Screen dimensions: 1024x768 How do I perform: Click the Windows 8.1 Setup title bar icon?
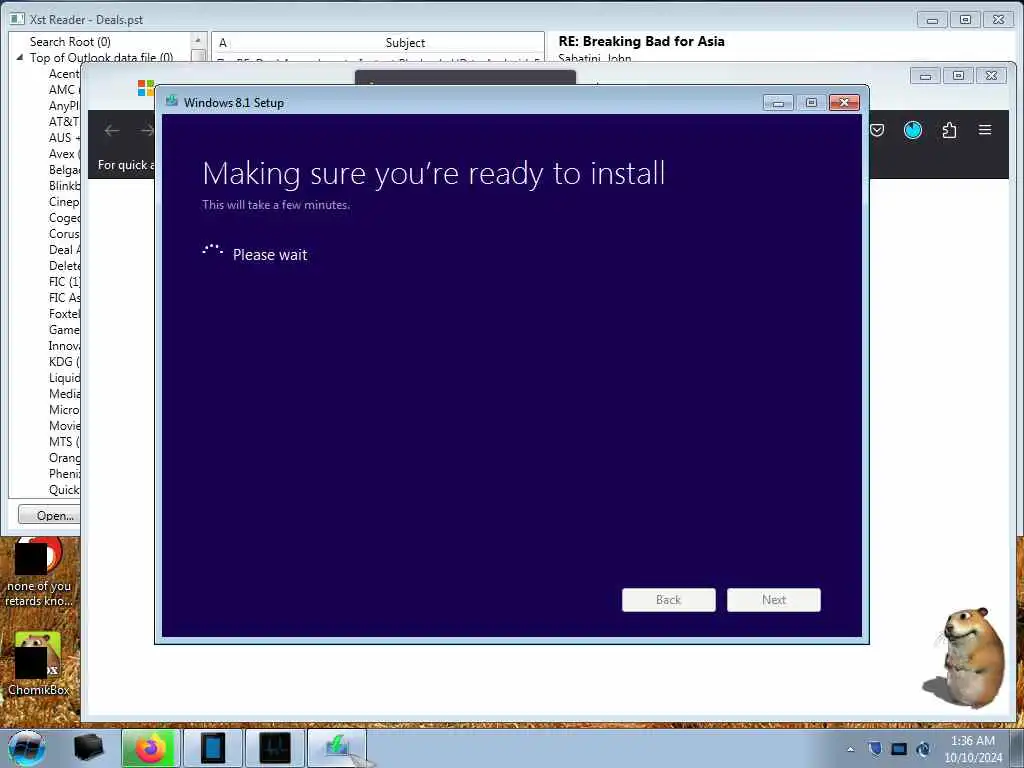[172, 101]
